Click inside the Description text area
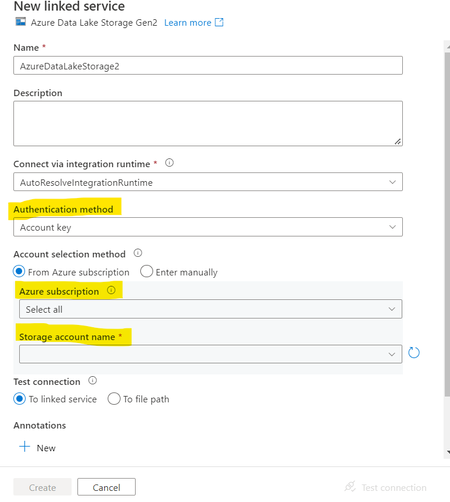450x502 pixels. tap(208, 124)
